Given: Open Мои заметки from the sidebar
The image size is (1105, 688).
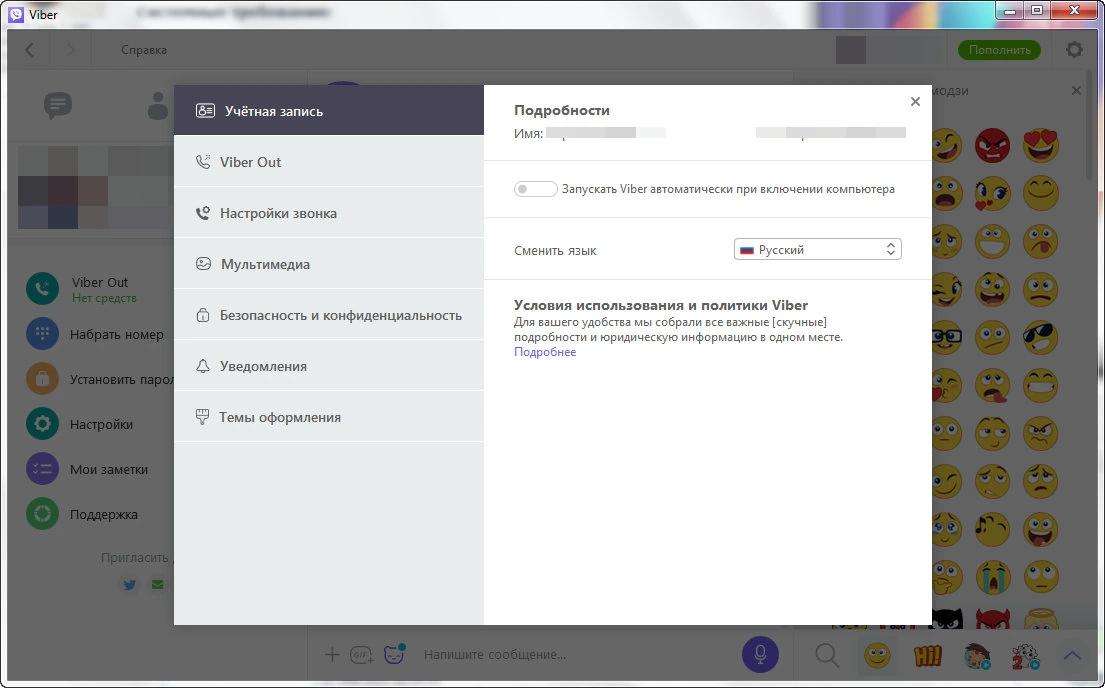Looking at the screenshot, I should (87, 469).
